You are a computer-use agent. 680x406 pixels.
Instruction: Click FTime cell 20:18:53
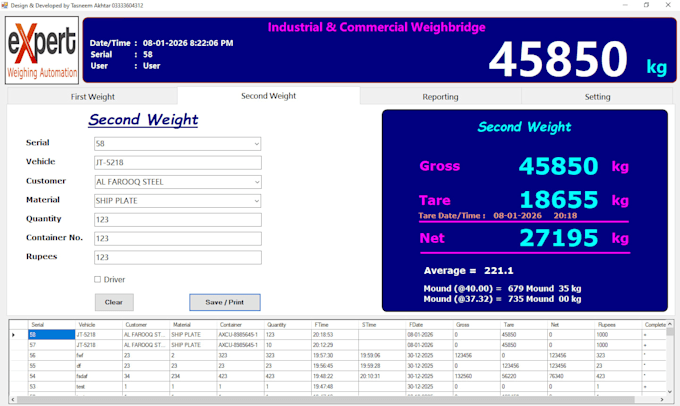coord(335,335)
